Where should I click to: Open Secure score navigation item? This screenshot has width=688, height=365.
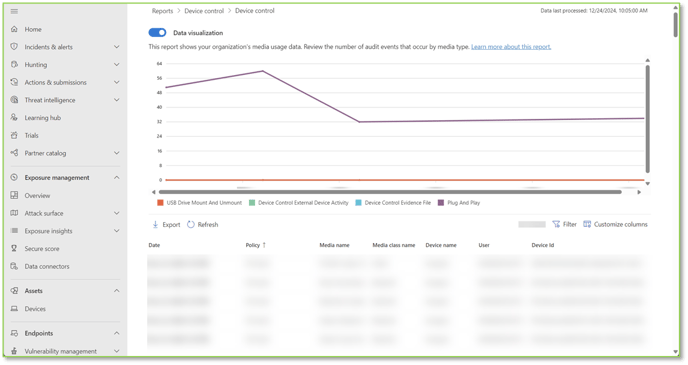tap(42, 248)
